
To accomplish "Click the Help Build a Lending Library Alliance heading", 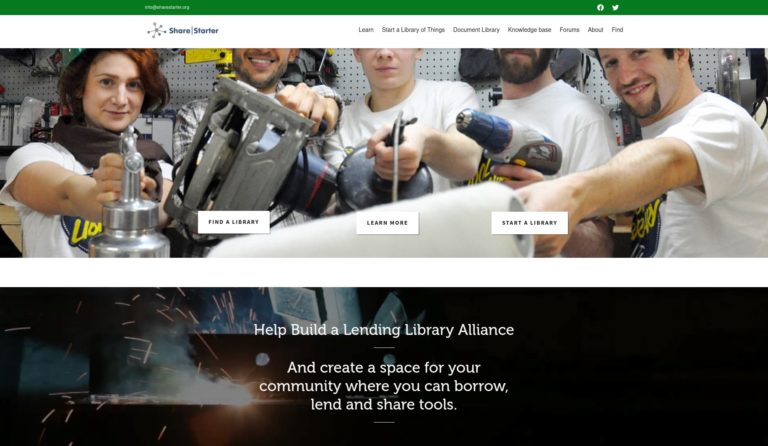I will (x=384, y=329).
